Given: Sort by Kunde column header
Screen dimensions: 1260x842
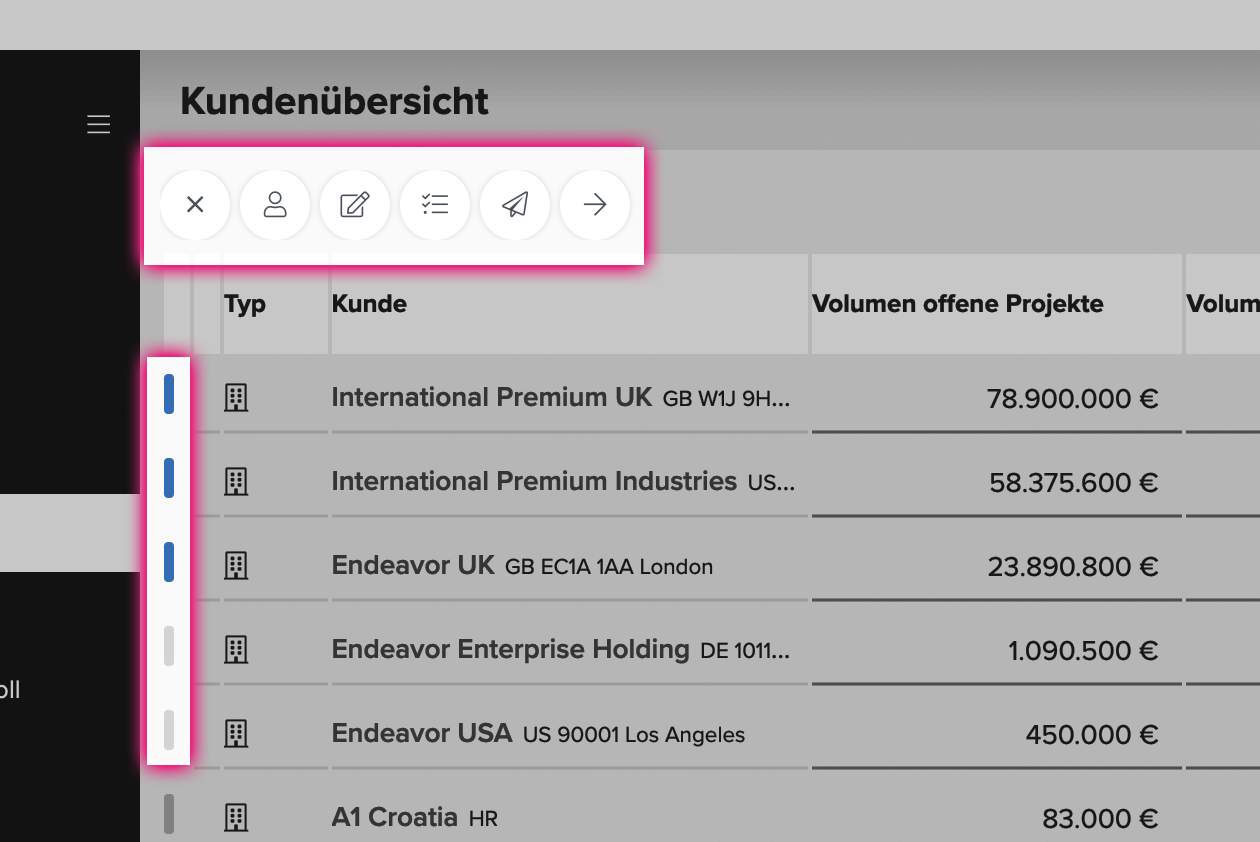Looking at the screenshot, I should [369, 304].
